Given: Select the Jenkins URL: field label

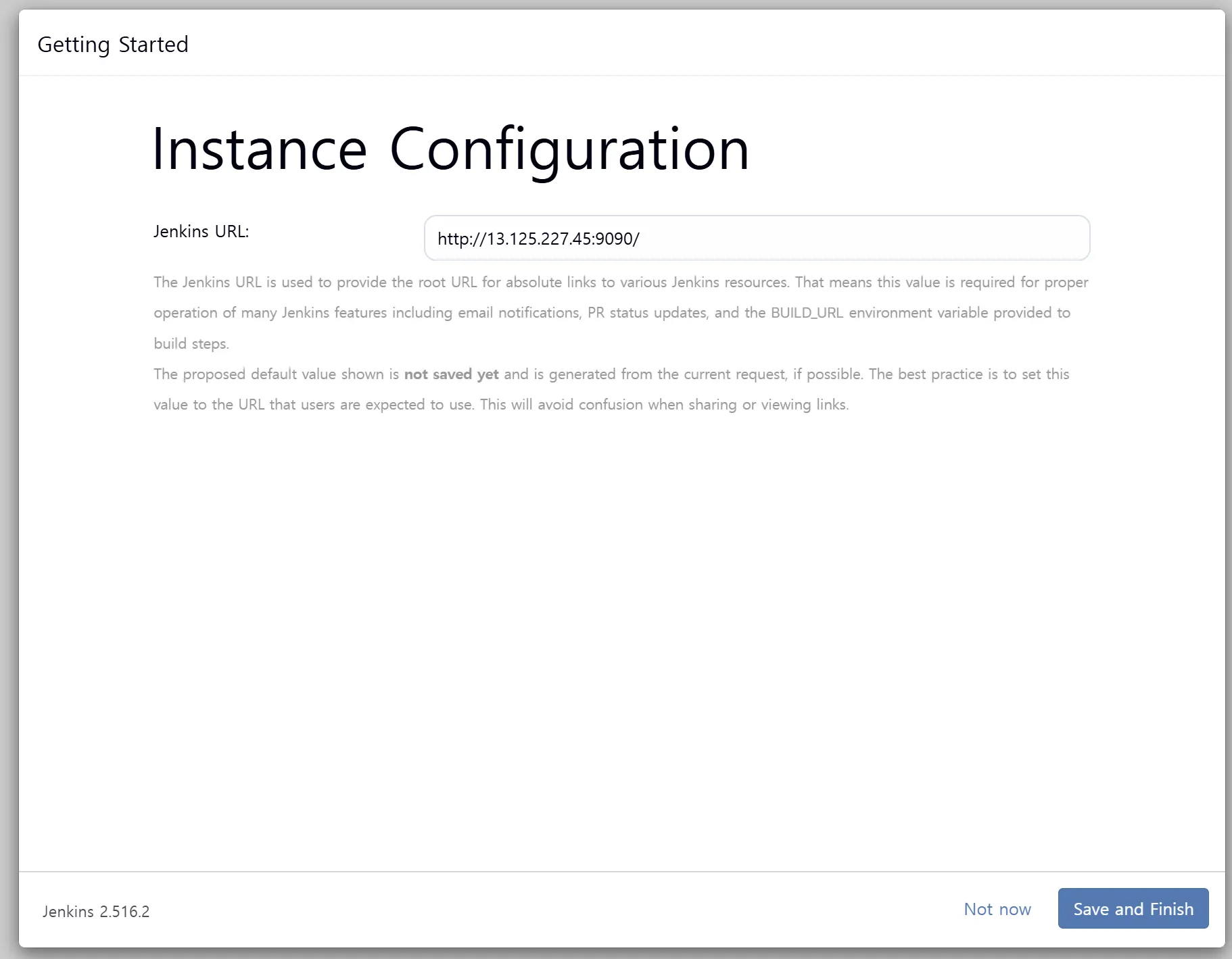Looking at the screenshot, I should click(x=201, y=231).
